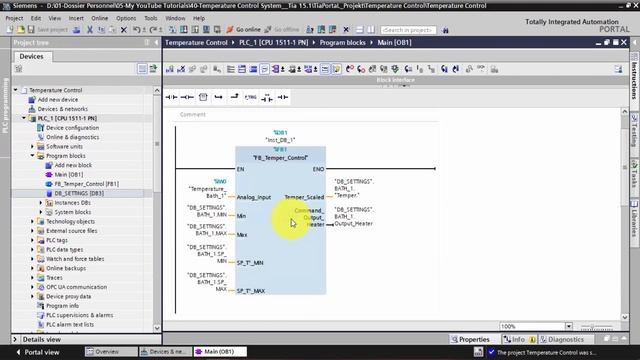The height and width of the screenshot is (360, 640).
Task: Switch to the Overview taskbar tab
Action: 111,352
